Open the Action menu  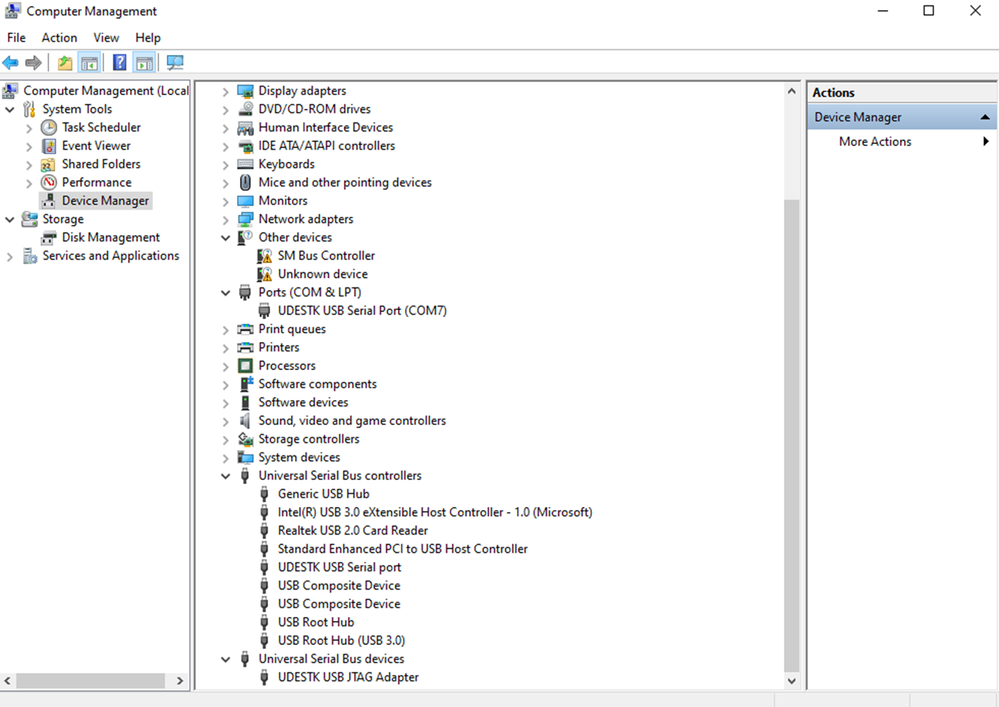pyautogui.click(x=59, y=38)
